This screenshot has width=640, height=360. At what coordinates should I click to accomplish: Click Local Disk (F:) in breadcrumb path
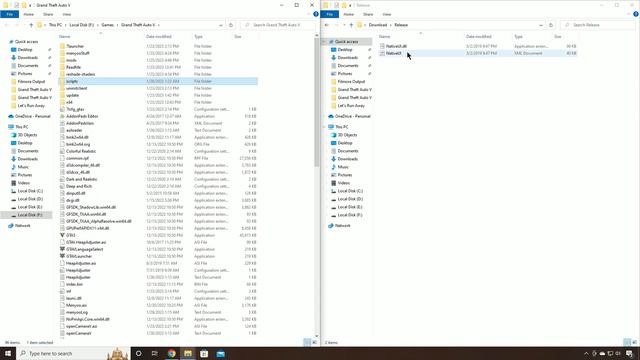click(82, 25)
